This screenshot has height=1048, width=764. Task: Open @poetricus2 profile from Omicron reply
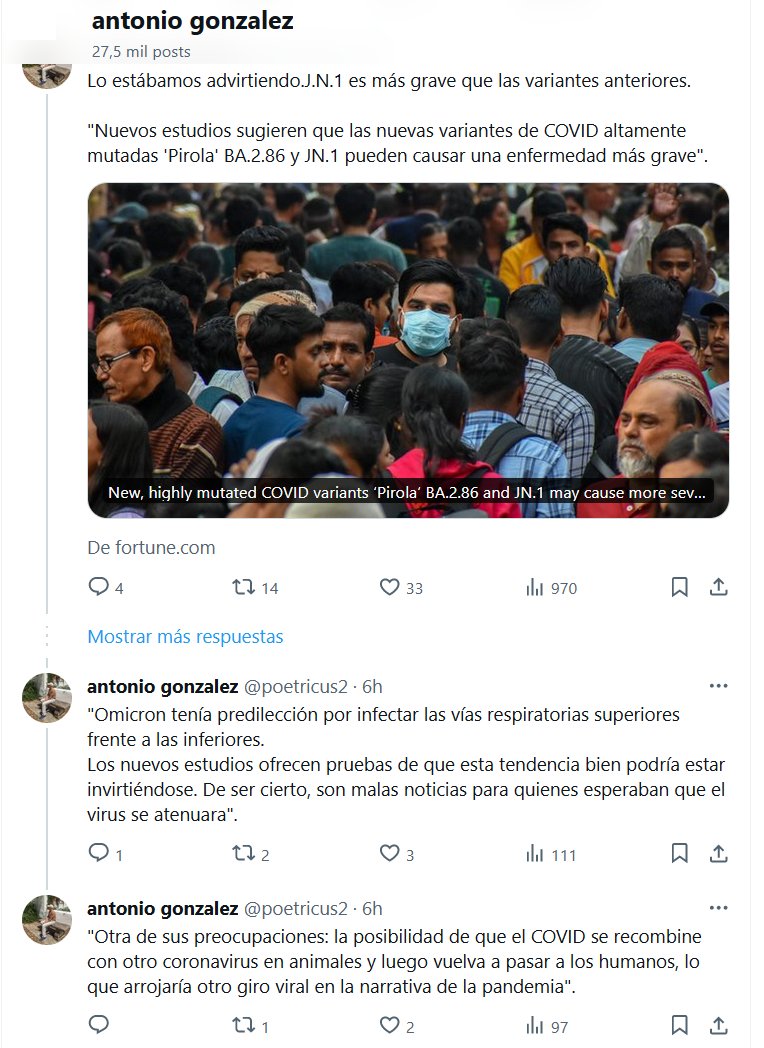(x=295, y=686)
